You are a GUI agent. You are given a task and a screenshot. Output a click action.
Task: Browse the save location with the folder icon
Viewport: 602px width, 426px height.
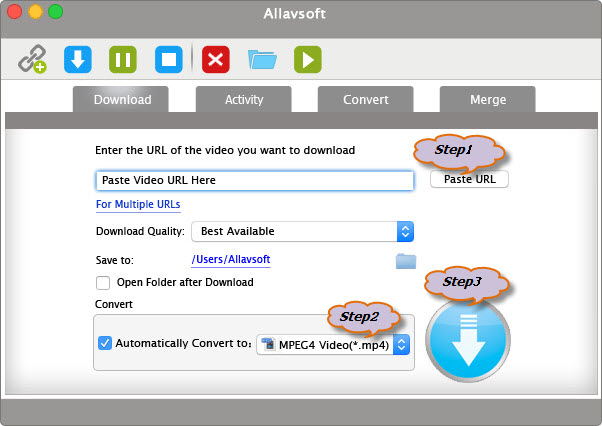[x=406, y=261]
